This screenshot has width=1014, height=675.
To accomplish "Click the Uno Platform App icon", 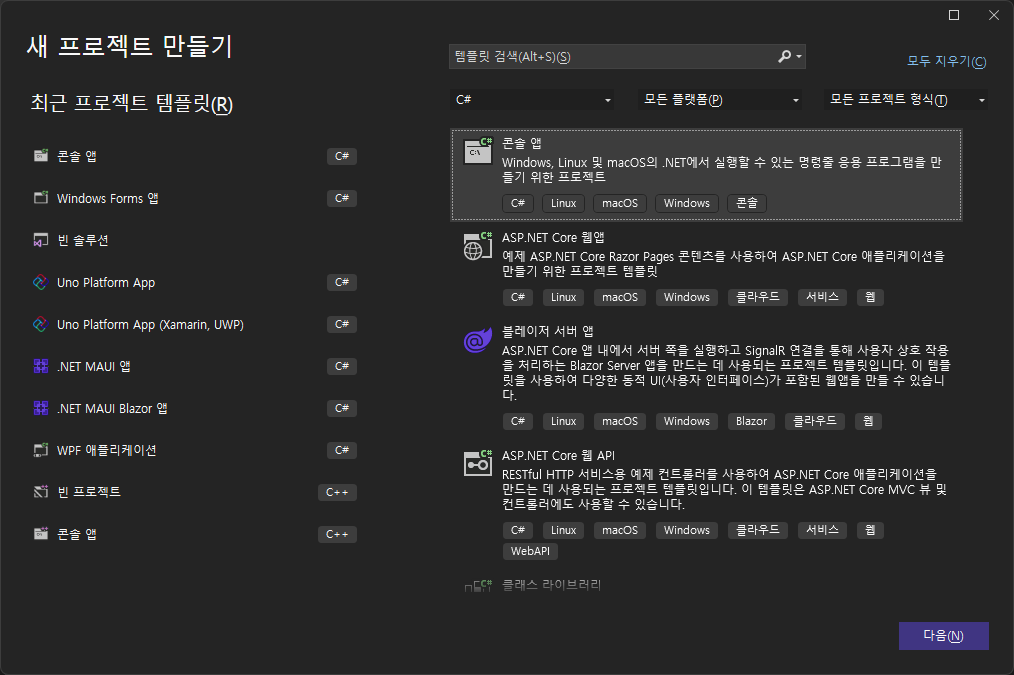I will (x=41, y=282).
